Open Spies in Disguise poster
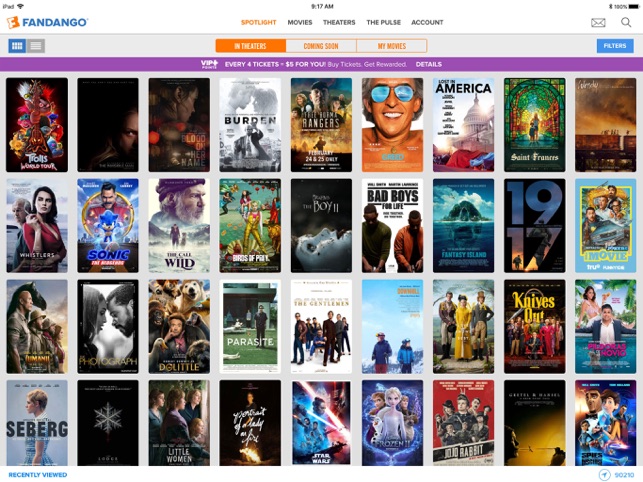The image size is (643, 482). pos(606,423)
